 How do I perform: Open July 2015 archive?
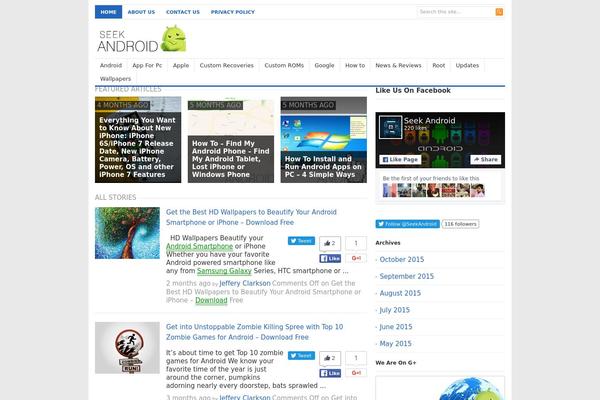[395, 310]
